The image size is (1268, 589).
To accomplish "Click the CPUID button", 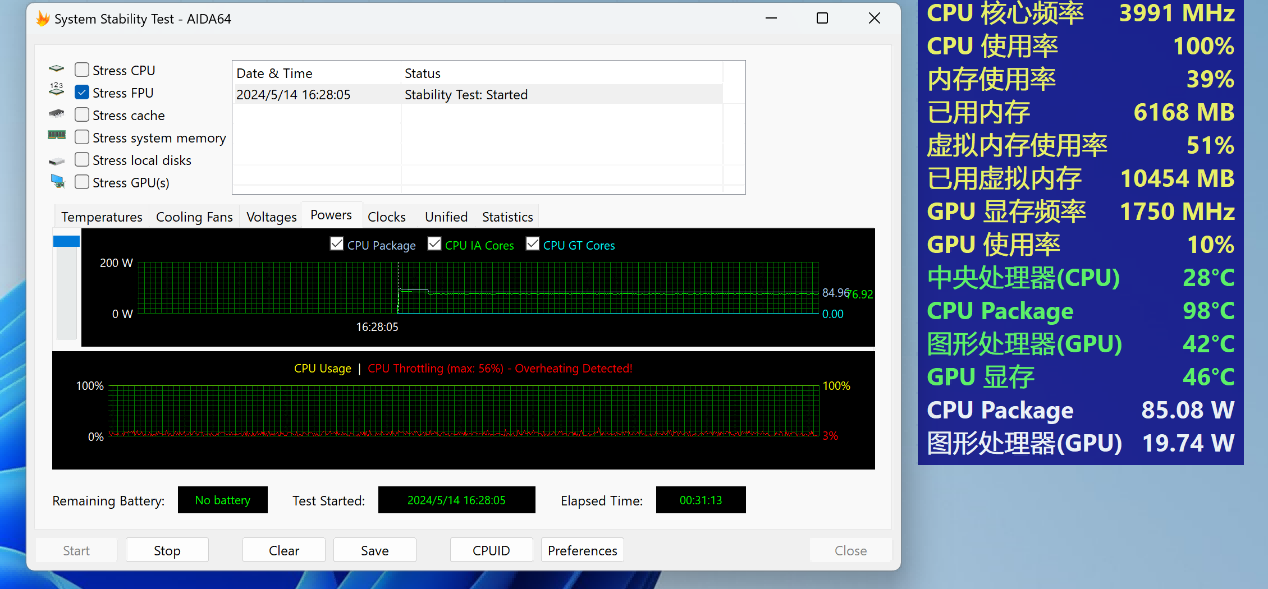I will (x=491, y=550).
